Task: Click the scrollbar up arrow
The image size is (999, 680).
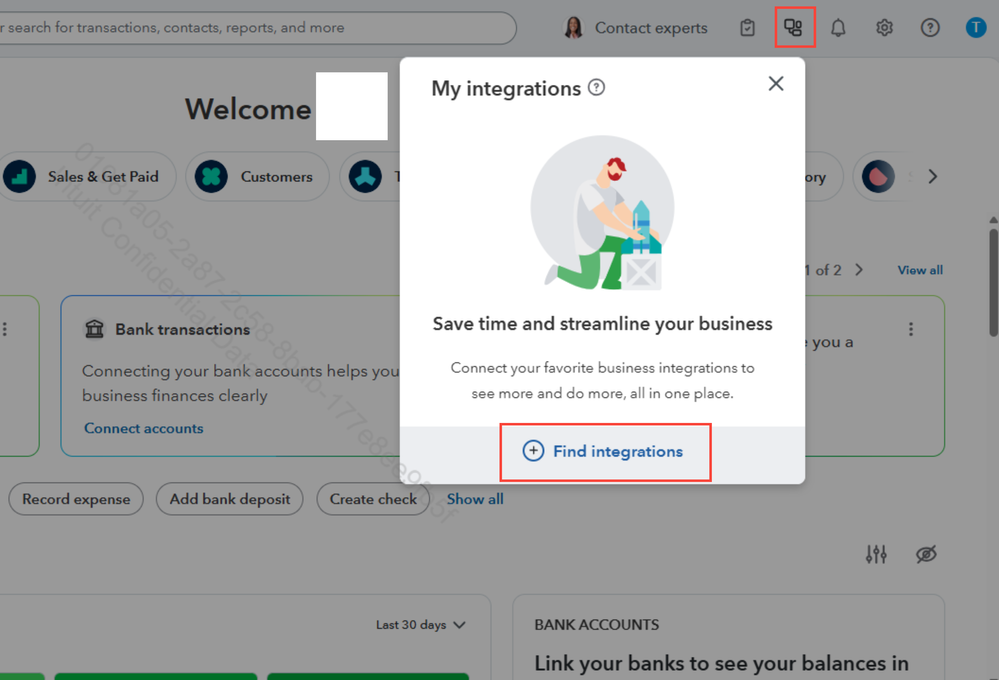Action: click(x=993, y=220)
